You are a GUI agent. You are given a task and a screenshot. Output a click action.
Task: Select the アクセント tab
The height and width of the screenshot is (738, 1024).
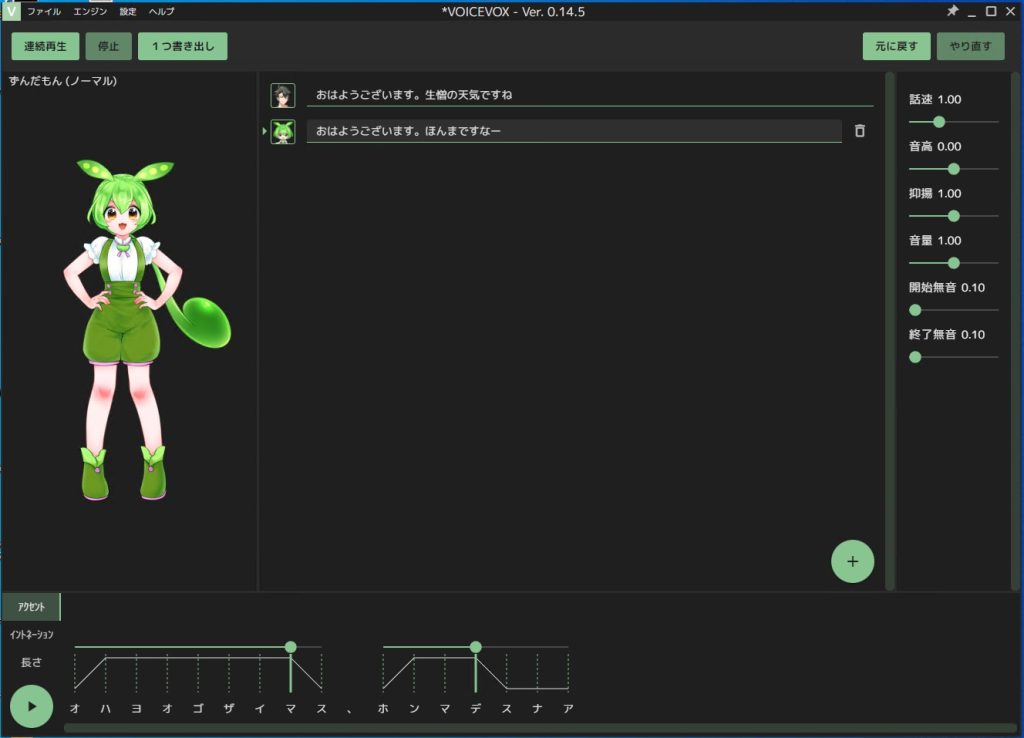(31, 607)
